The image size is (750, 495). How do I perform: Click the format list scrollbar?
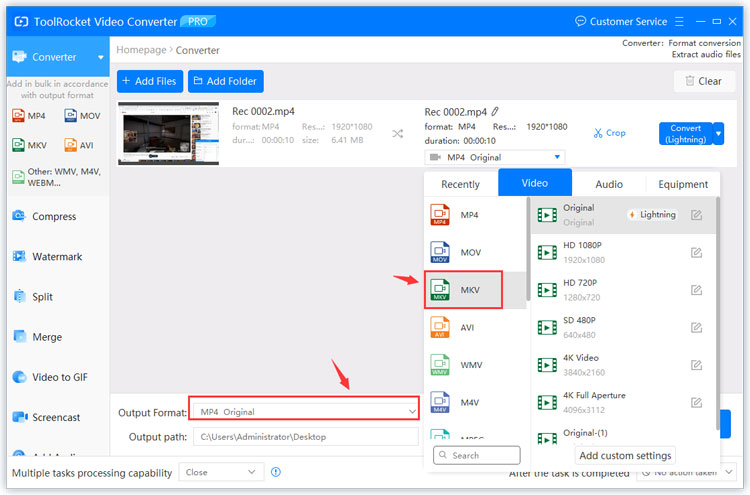click(528, 249)
